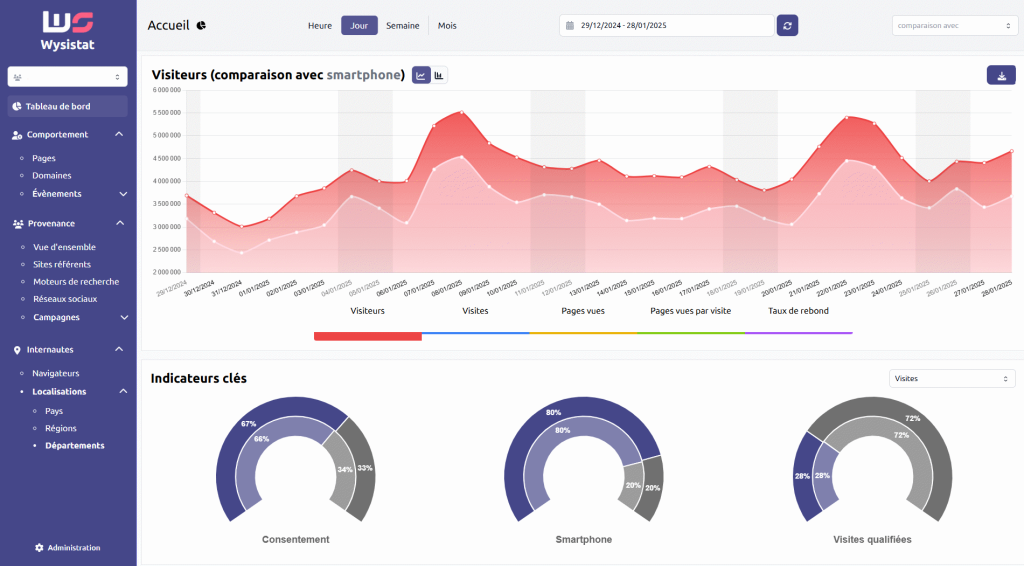Set time granularity to Mois
1024x566 pixels.
tap(447, 26)
